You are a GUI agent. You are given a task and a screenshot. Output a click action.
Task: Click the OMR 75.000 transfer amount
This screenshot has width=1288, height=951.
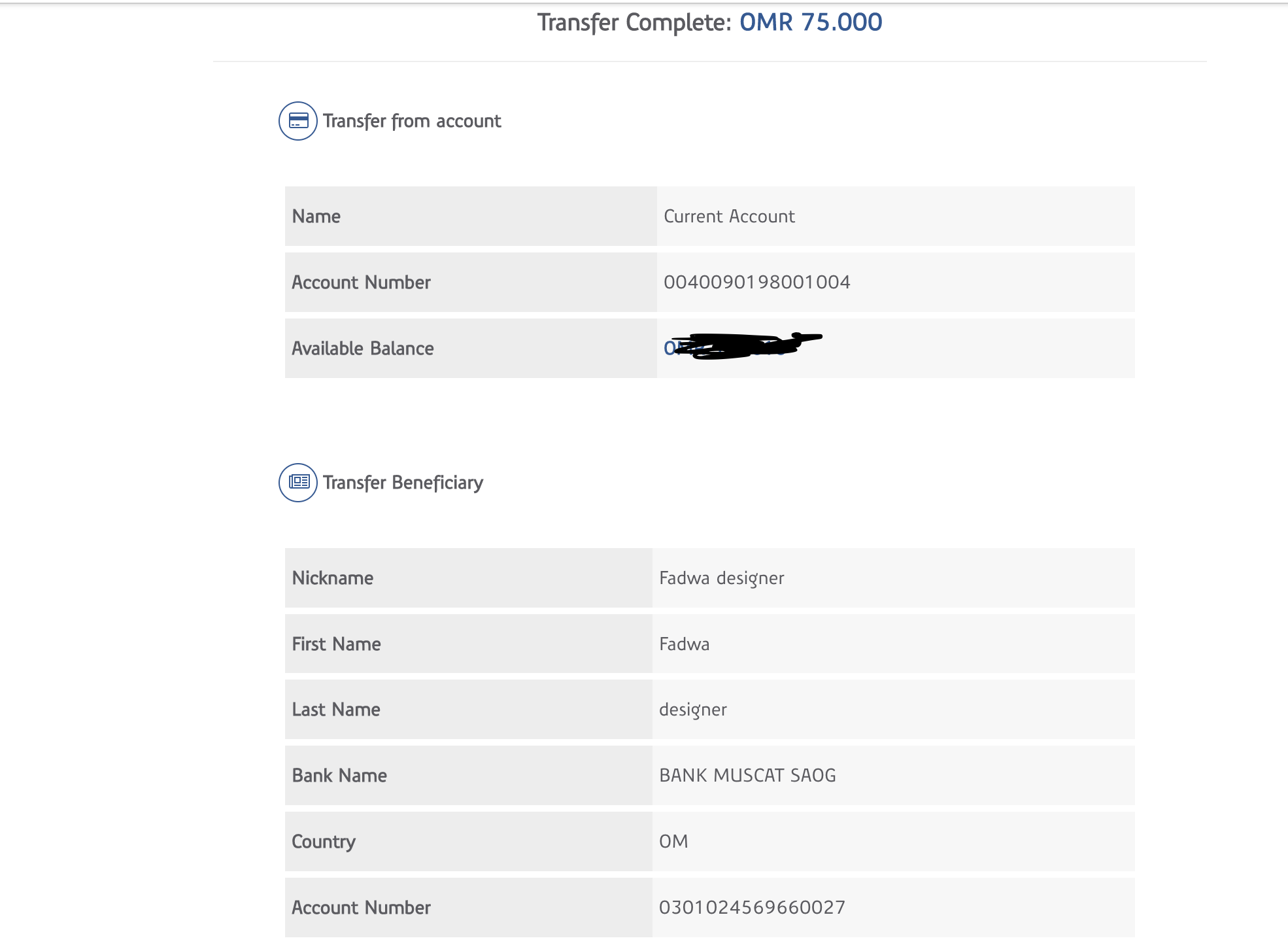811,22
